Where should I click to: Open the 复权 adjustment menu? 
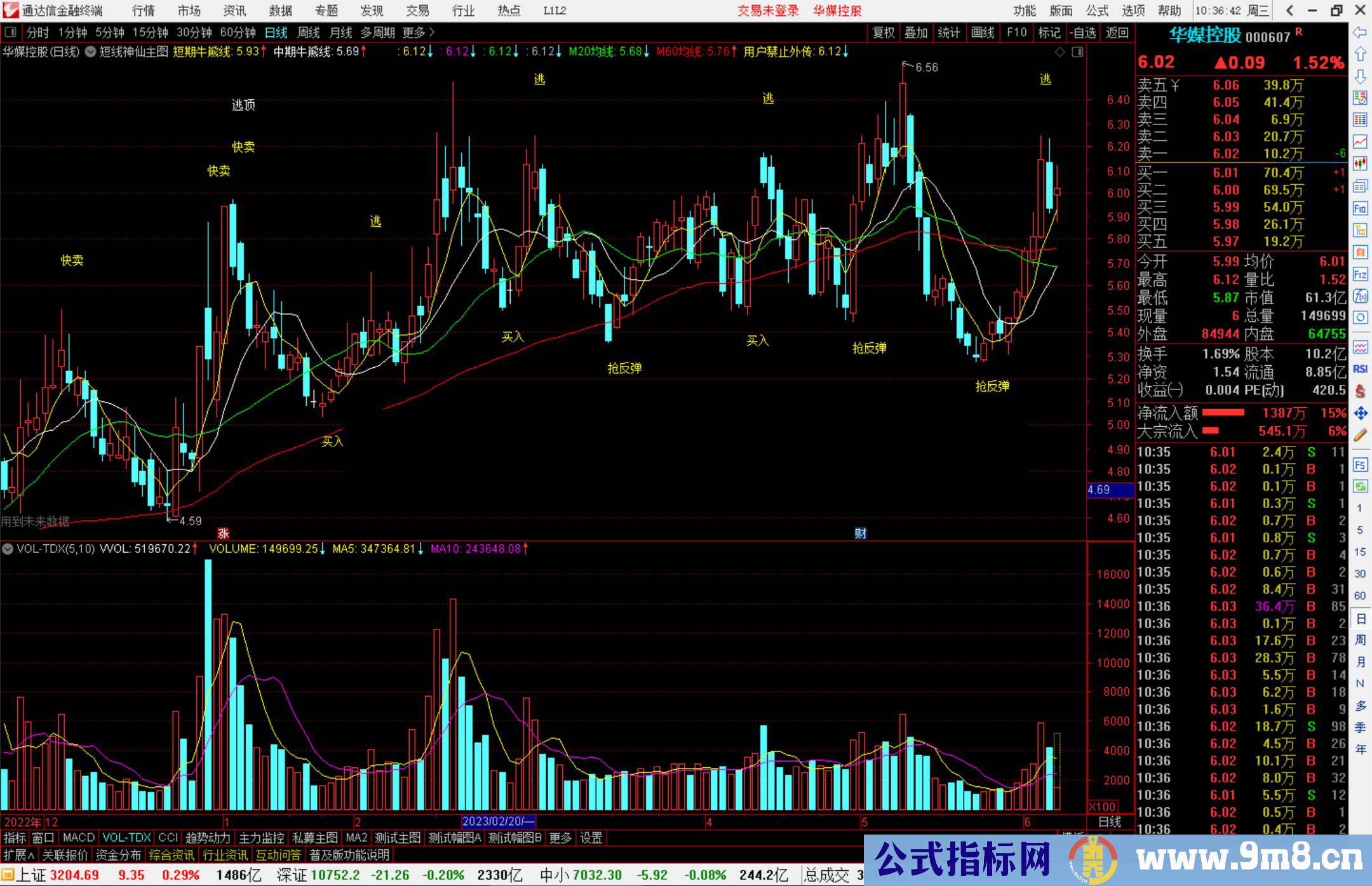pos(884,32)
